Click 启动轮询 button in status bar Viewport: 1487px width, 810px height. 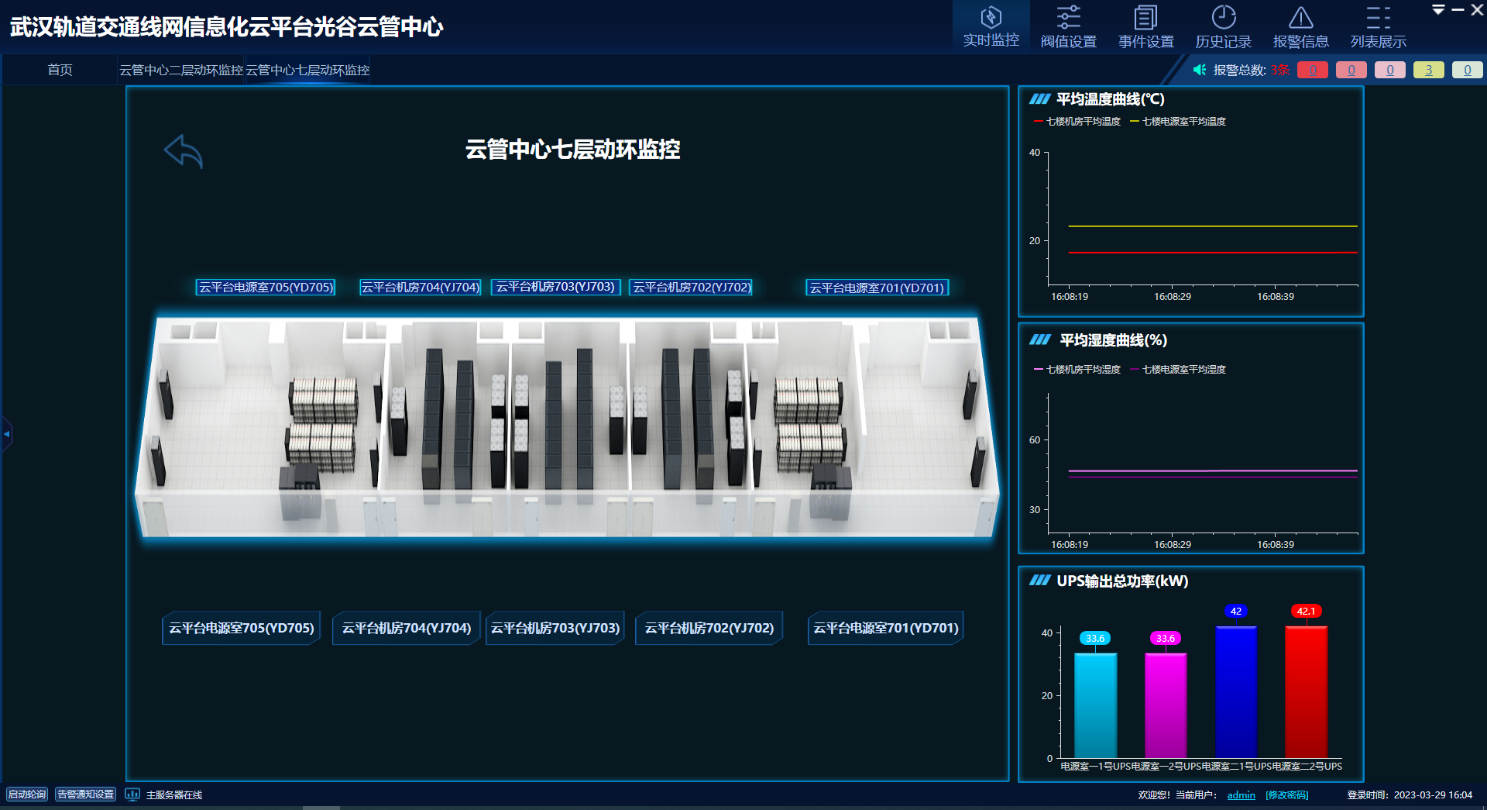pyautogui.click(x=27, y=795)
